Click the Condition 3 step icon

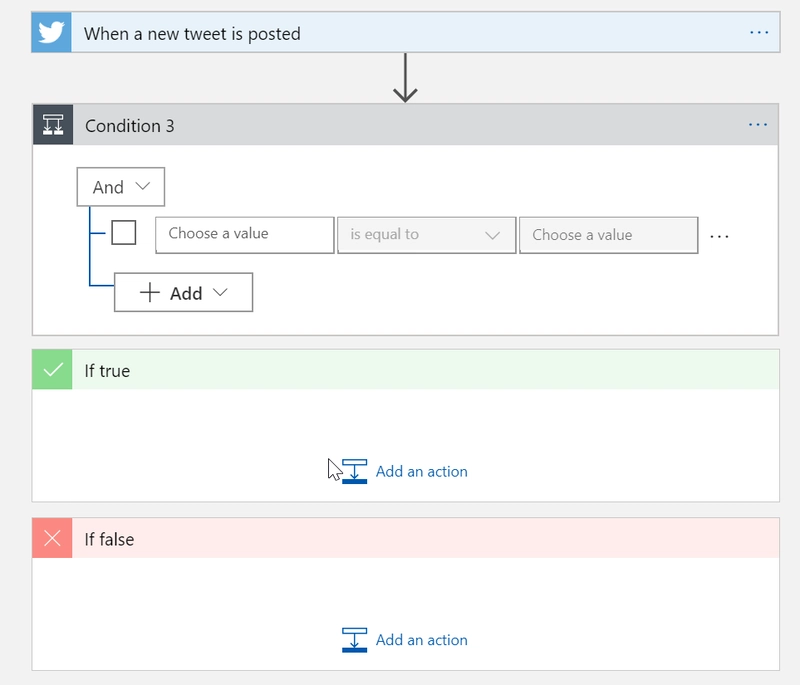pyautogui.click(x=53, y=125)
